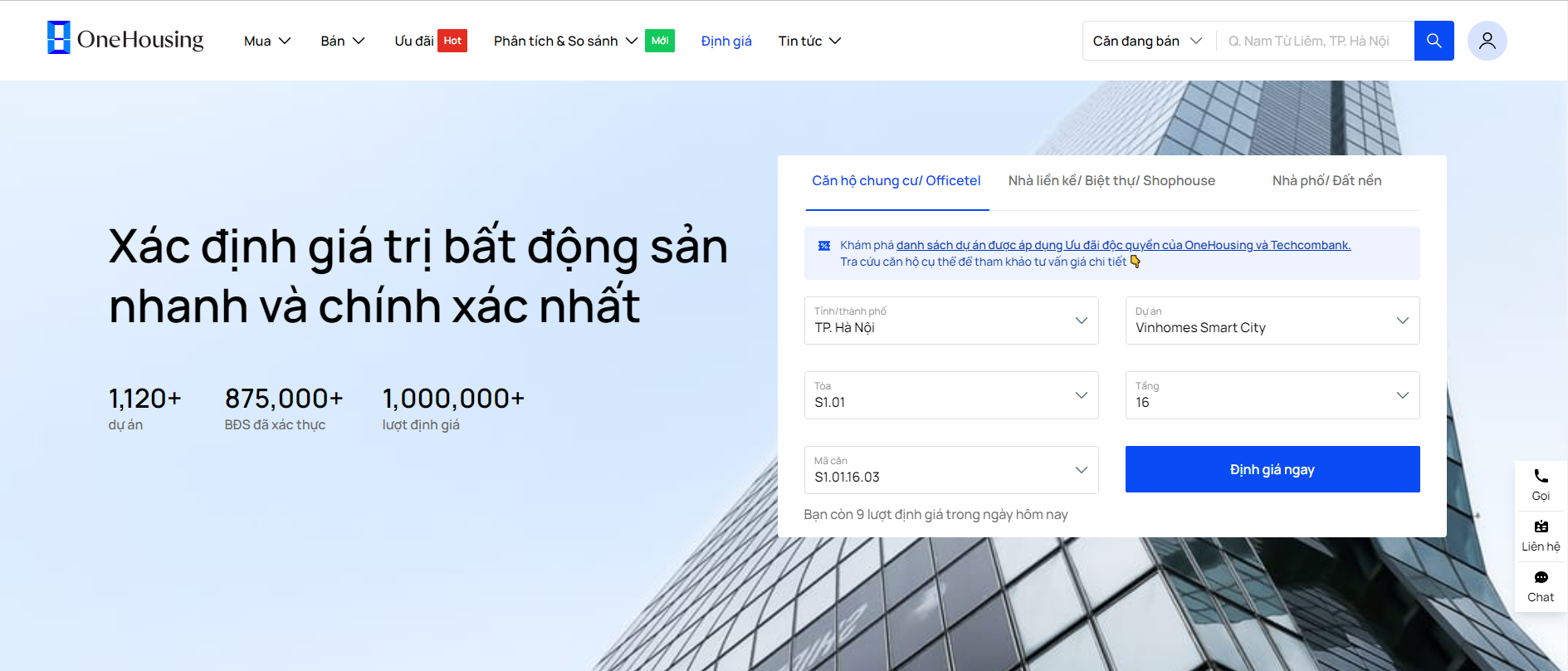Open the Mã căn S1.01.16.03 dropdown

[x=951, y=470]
